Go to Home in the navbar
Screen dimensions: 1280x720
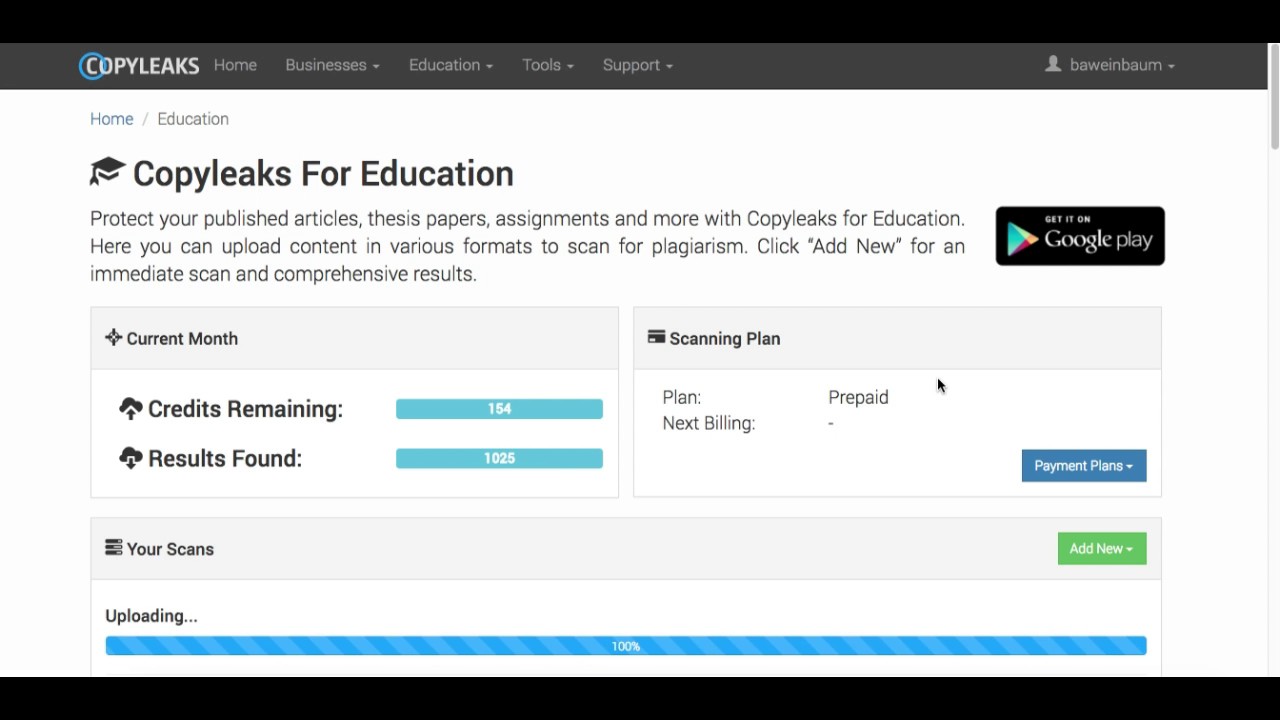(x=235, y=65)
